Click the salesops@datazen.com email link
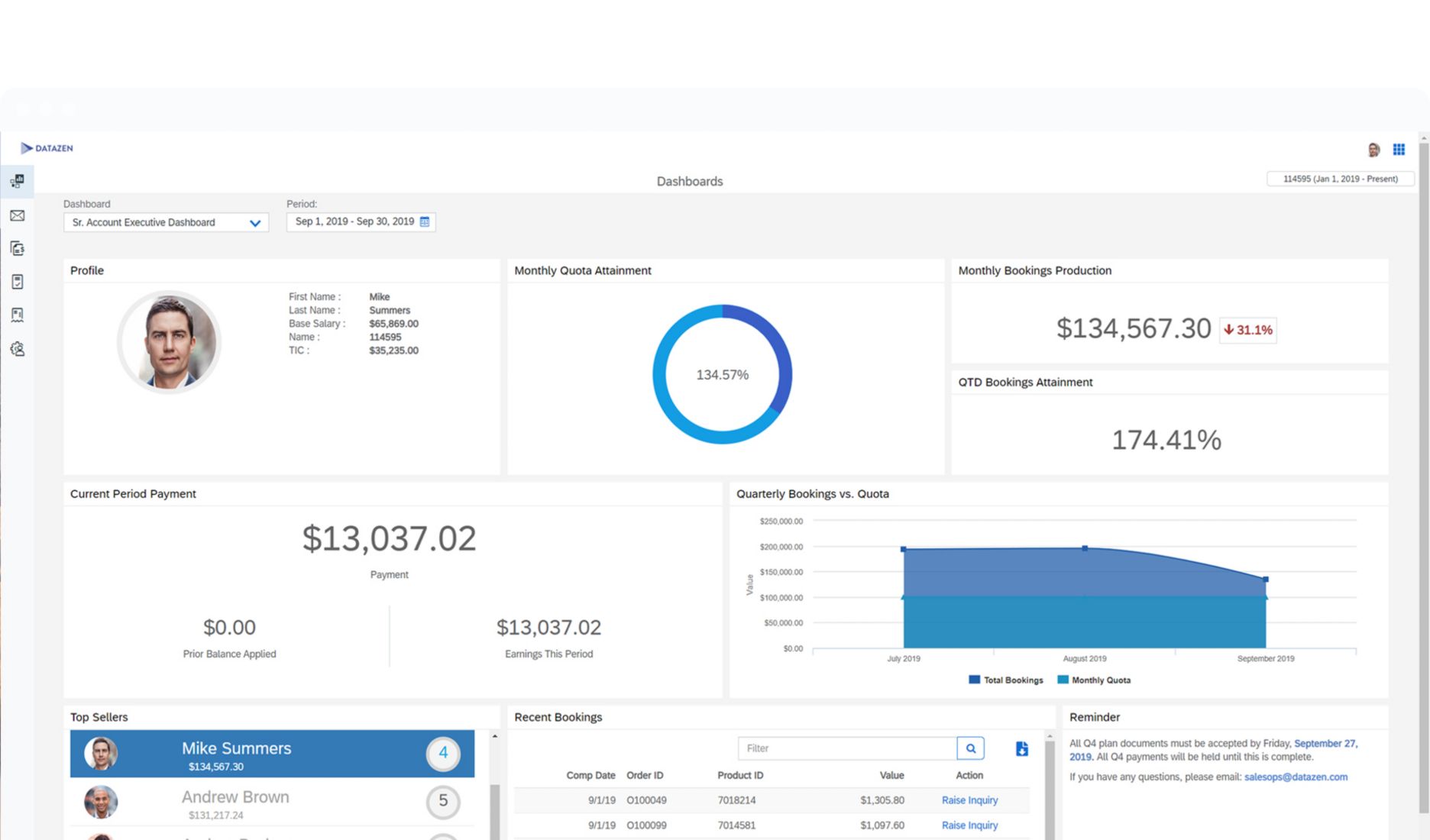1430x840 pixels. click(1296, 777)
